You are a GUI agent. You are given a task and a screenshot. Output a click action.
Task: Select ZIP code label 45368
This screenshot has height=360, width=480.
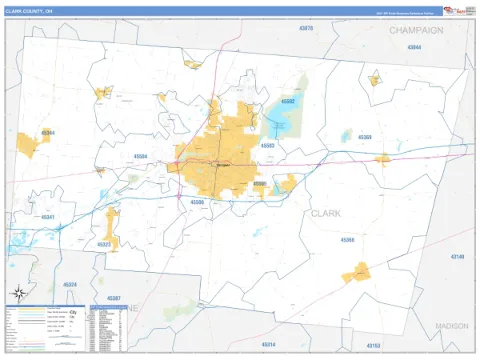[347, 240]
